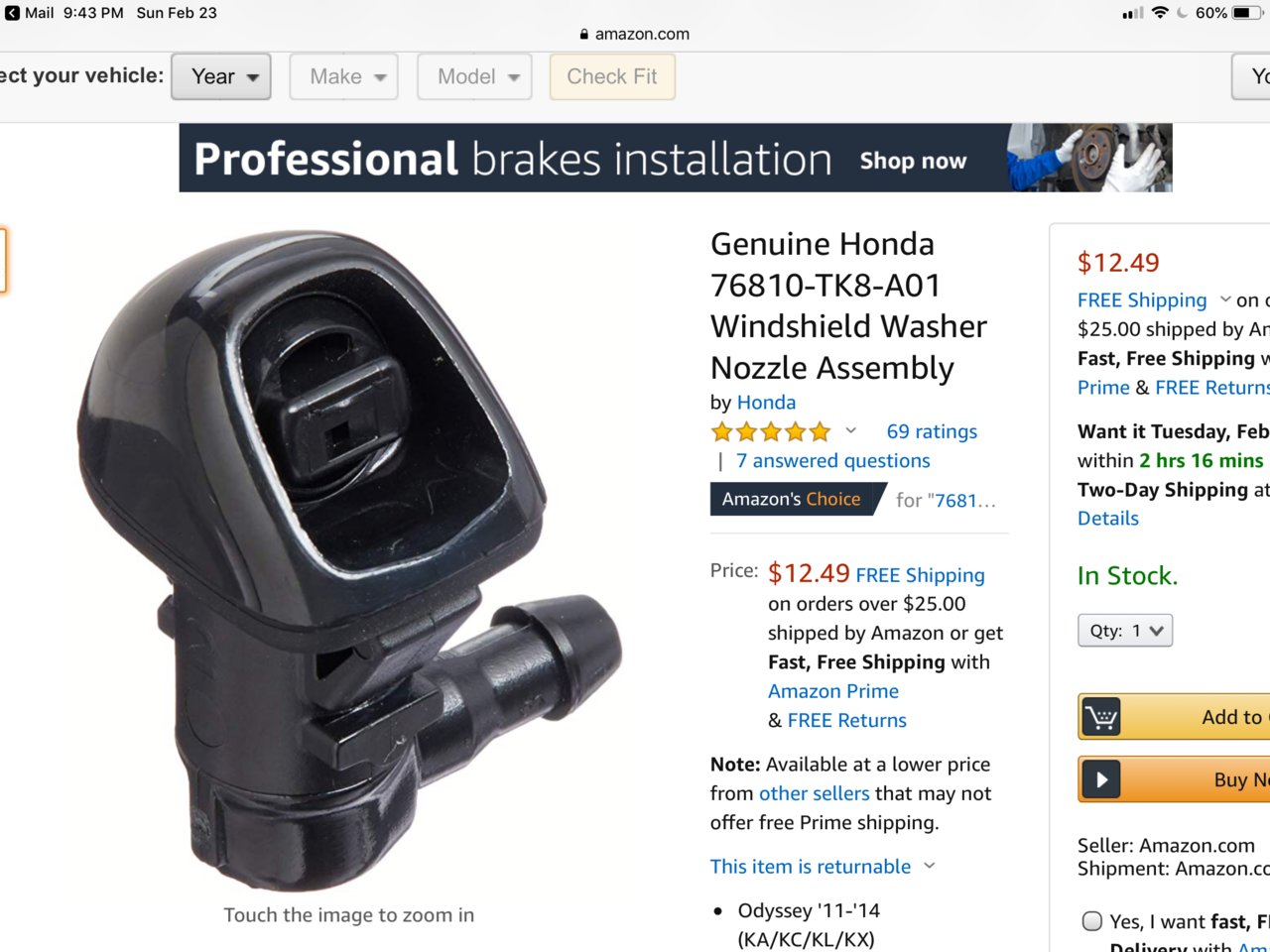Tap the Wi-Fi icon in status bar
Screen dimensions: 1270x952
[1160, 13]
